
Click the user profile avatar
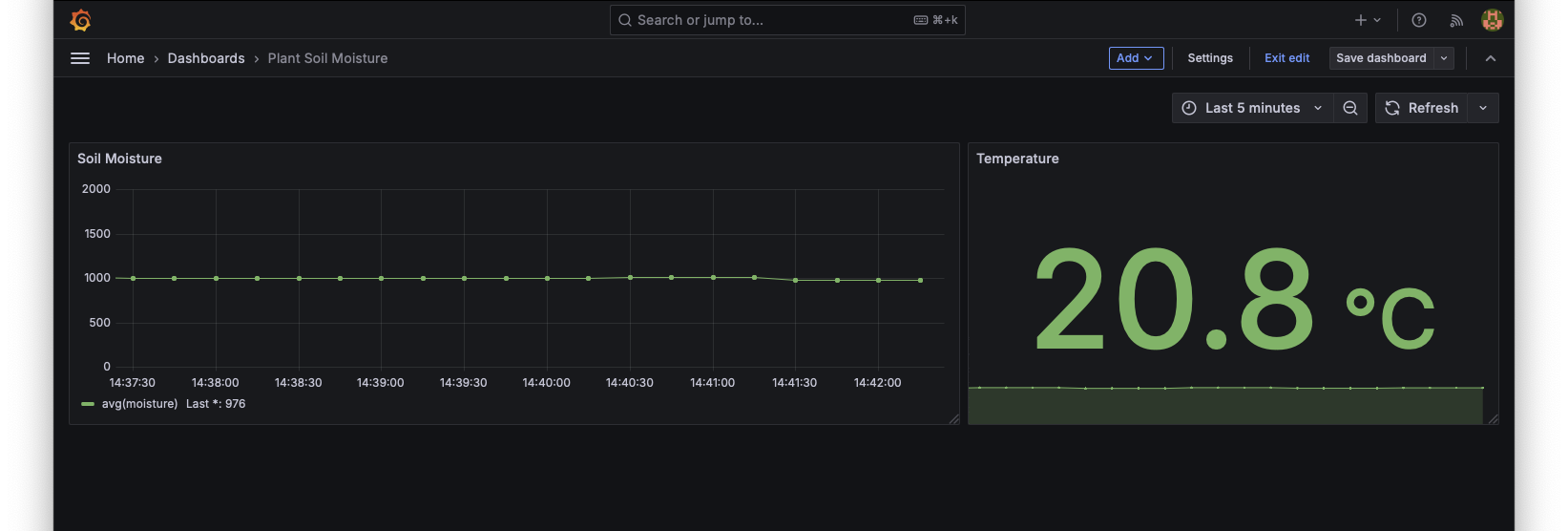[x=1492, y=20]
